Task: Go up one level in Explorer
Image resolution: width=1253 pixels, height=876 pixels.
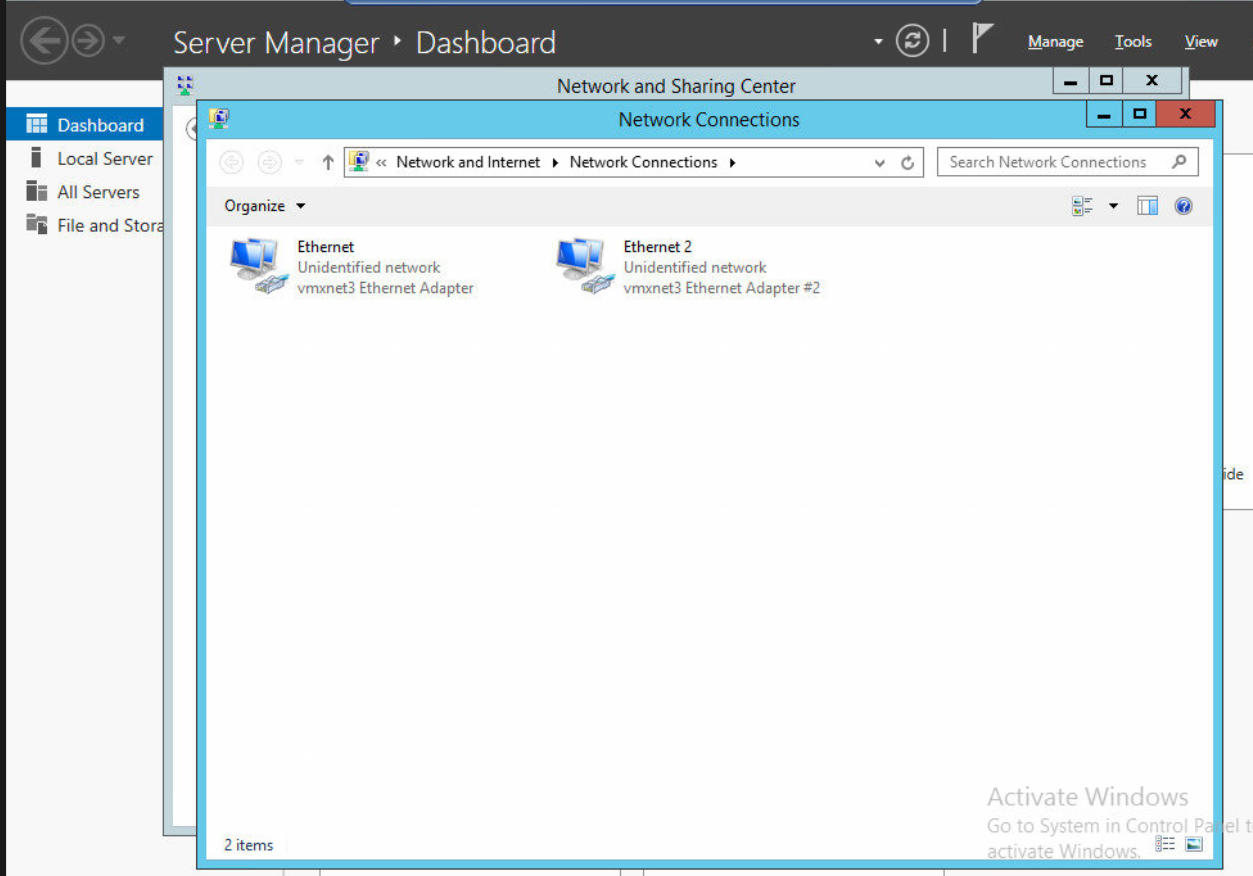Action: point(328,162)
